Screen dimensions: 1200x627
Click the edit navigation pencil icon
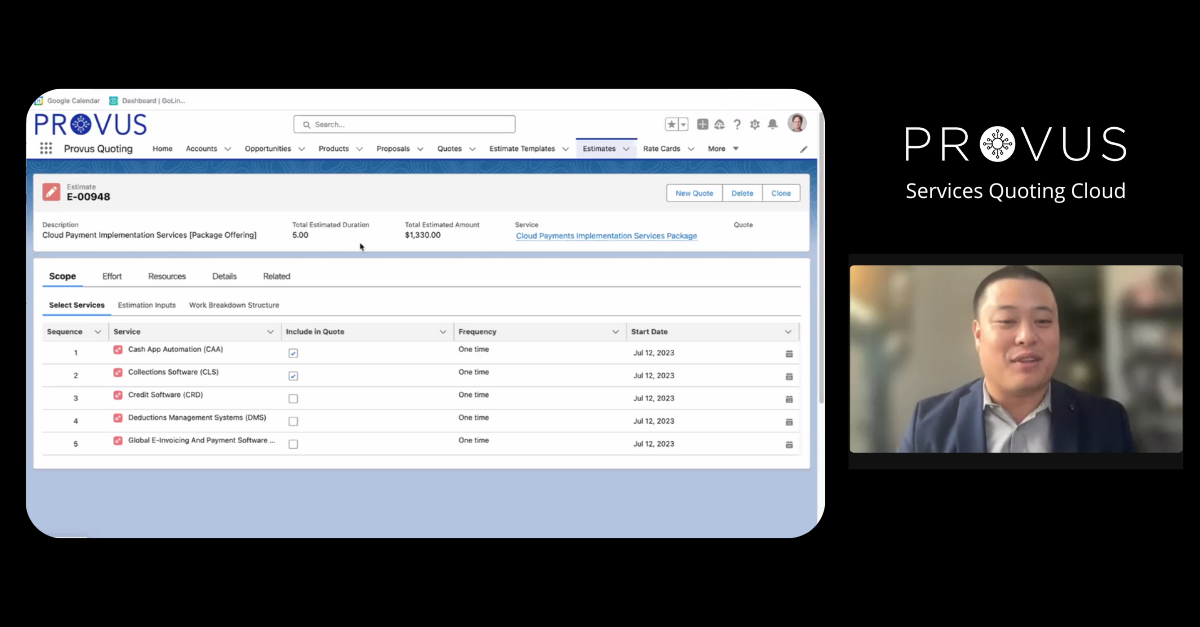(x=804, y=149)
